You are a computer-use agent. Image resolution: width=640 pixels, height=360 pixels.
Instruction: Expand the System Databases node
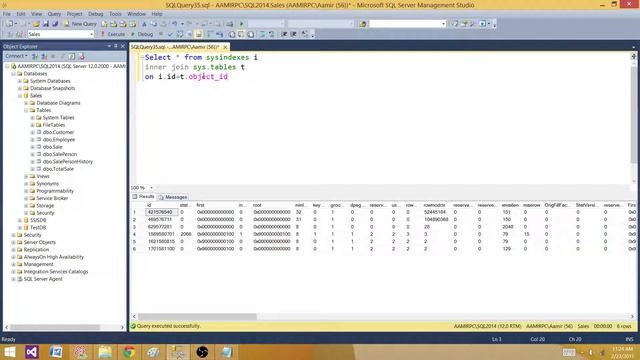[20, 81]
